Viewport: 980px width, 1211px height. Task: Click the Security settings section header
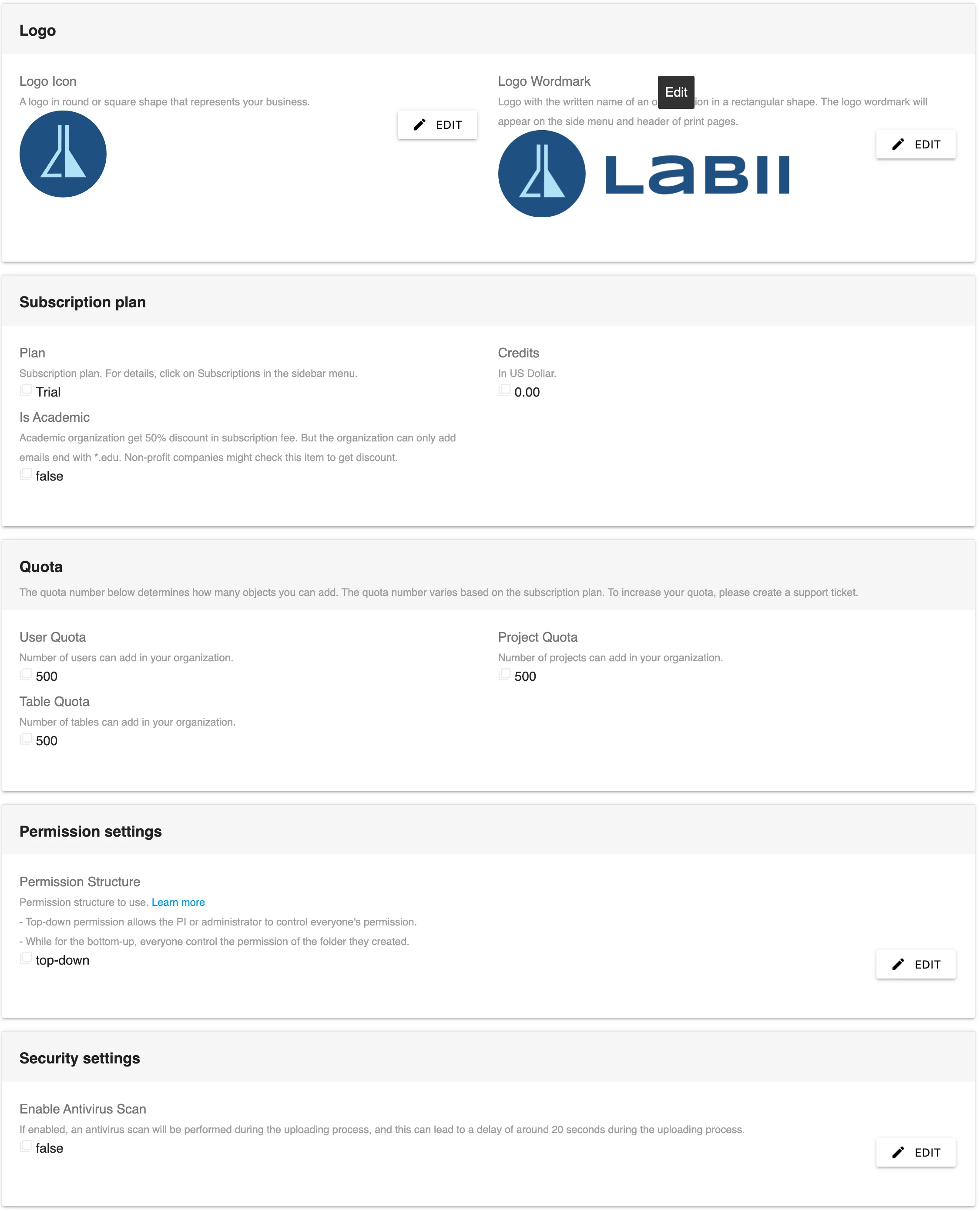coord(80,1058)
